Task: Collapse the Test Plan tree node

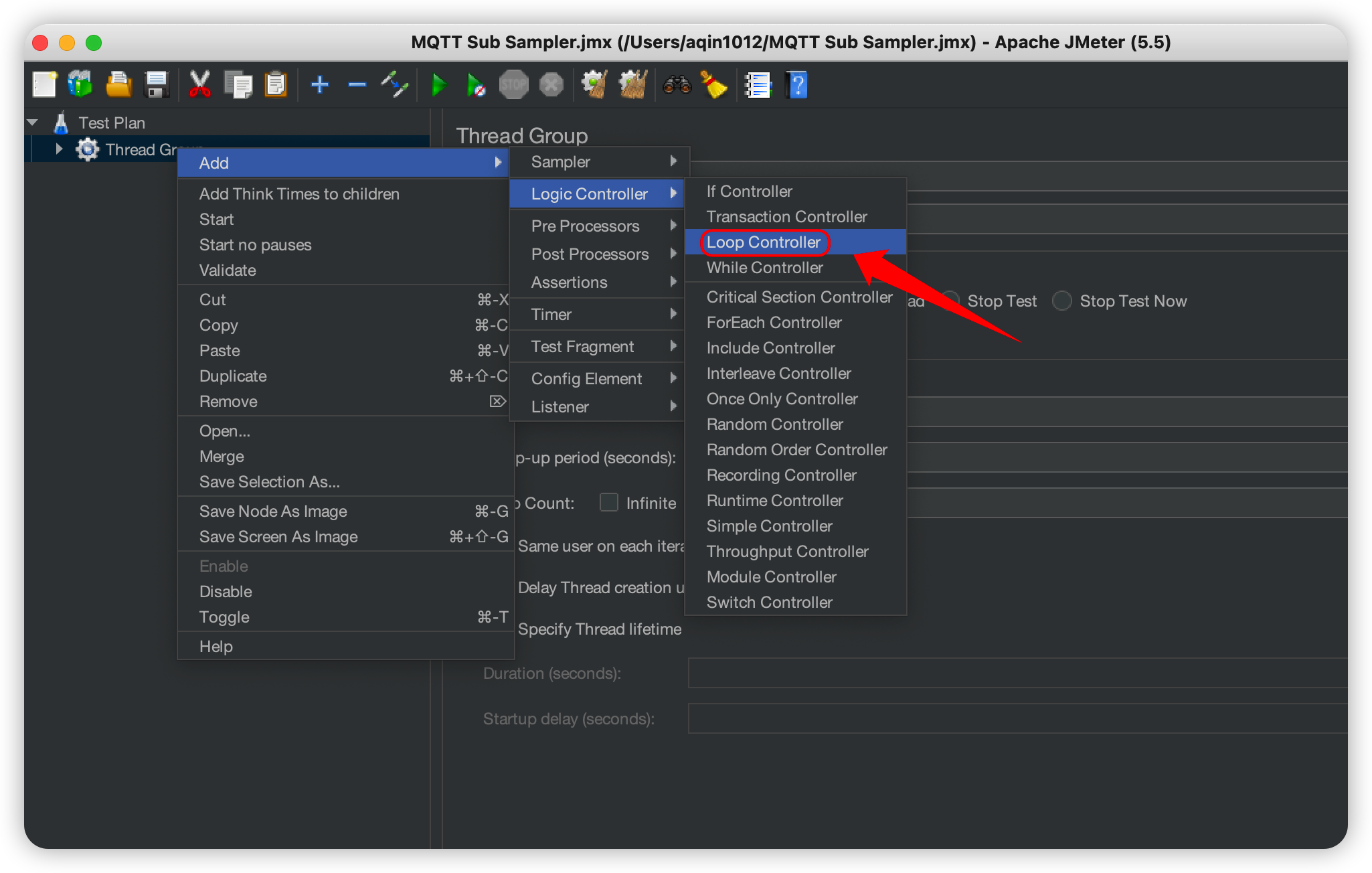Action: [x=32, y=123]
